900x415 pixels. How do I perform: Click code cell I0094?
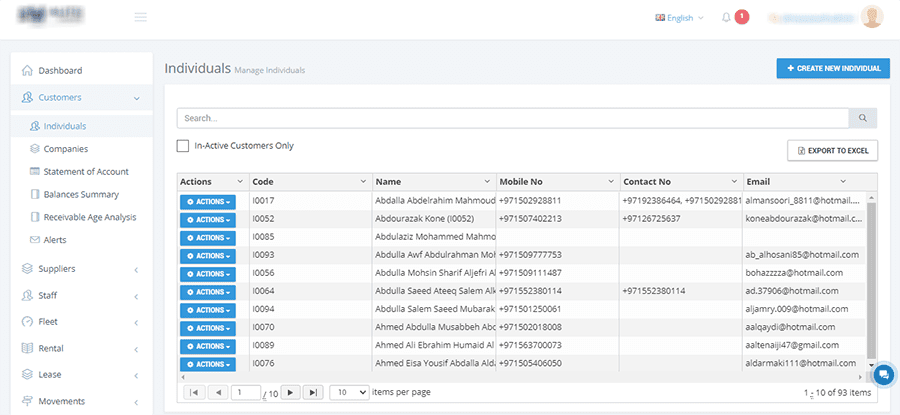[x=263, y=309]
